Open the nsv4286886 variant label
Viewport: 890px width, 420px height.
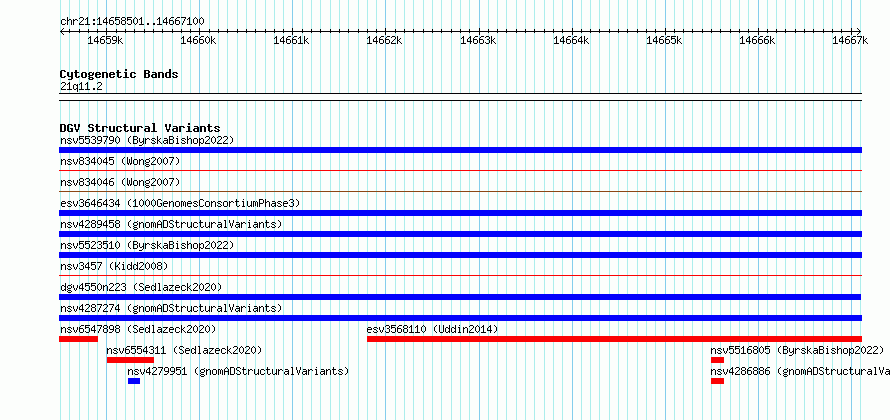click(800, 371)
